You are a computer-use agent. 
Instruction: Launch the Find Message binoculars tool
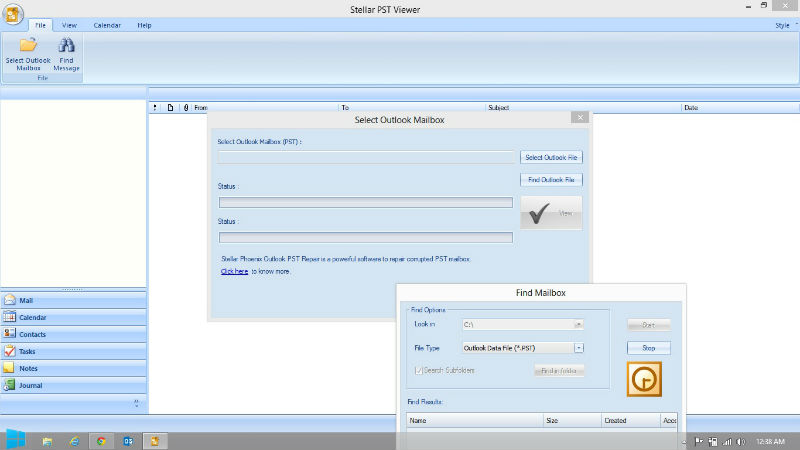66,54
